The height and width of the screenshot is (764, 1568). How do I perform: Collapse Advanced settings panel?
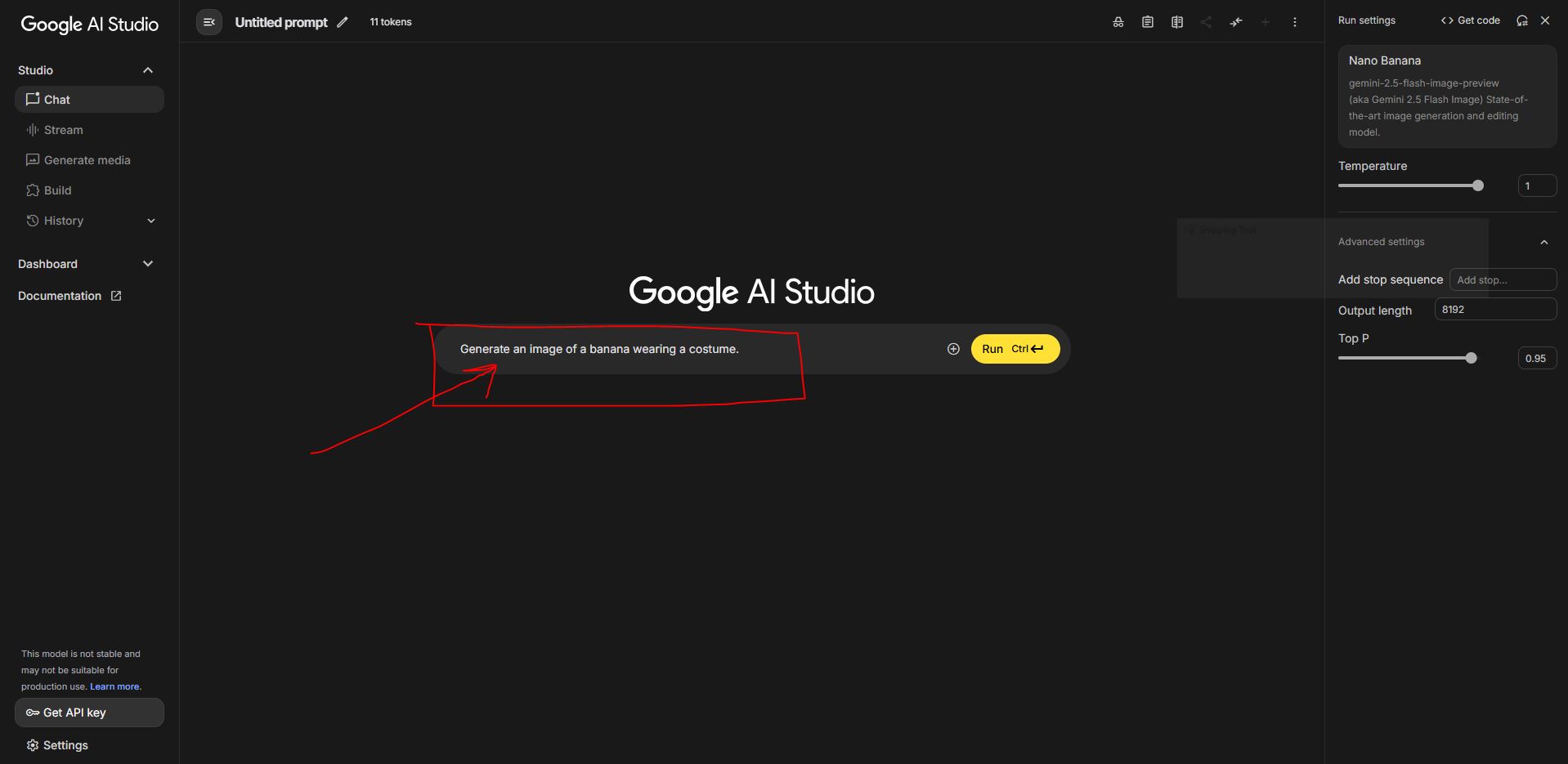tap(1544, 242)
